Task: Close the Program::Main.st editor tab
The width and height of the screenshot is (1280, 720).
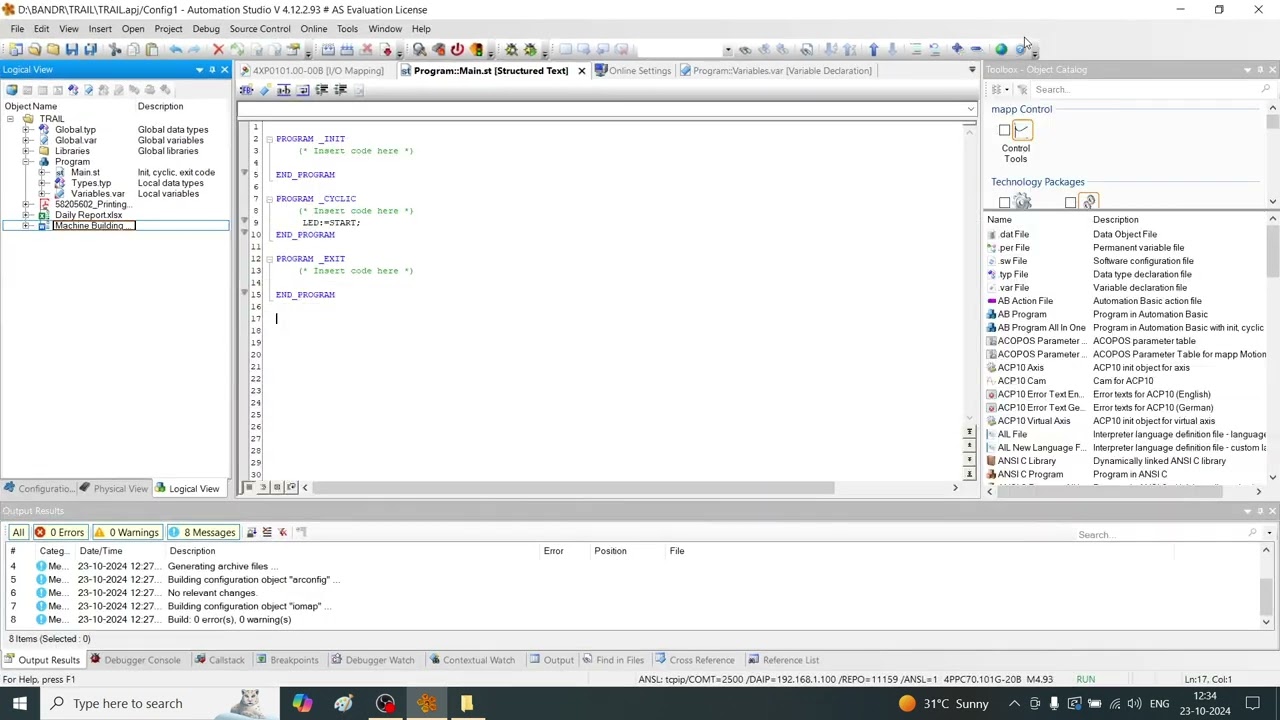Action: tap(581, 71)
